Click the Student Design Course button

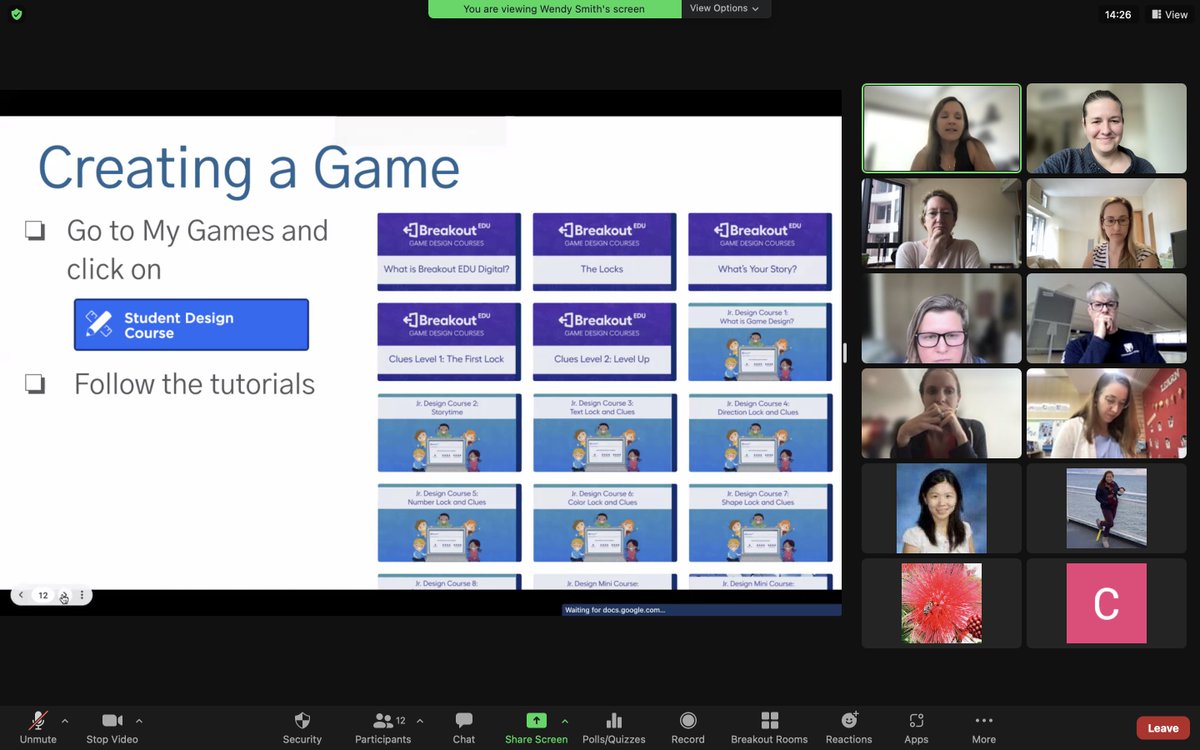(191, 325)
